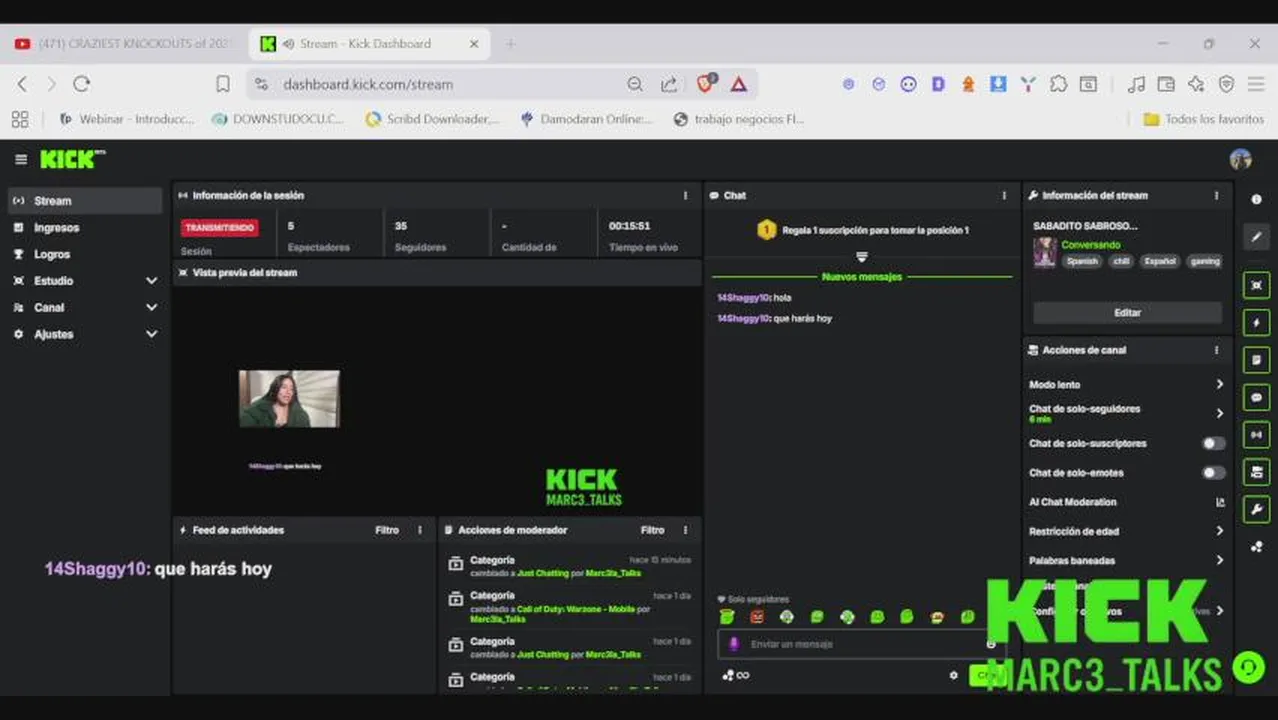Select the red angry emote in the emote row
Image resolution: width=1278 pixels, height=720 pixels.
tap(757, 617)
